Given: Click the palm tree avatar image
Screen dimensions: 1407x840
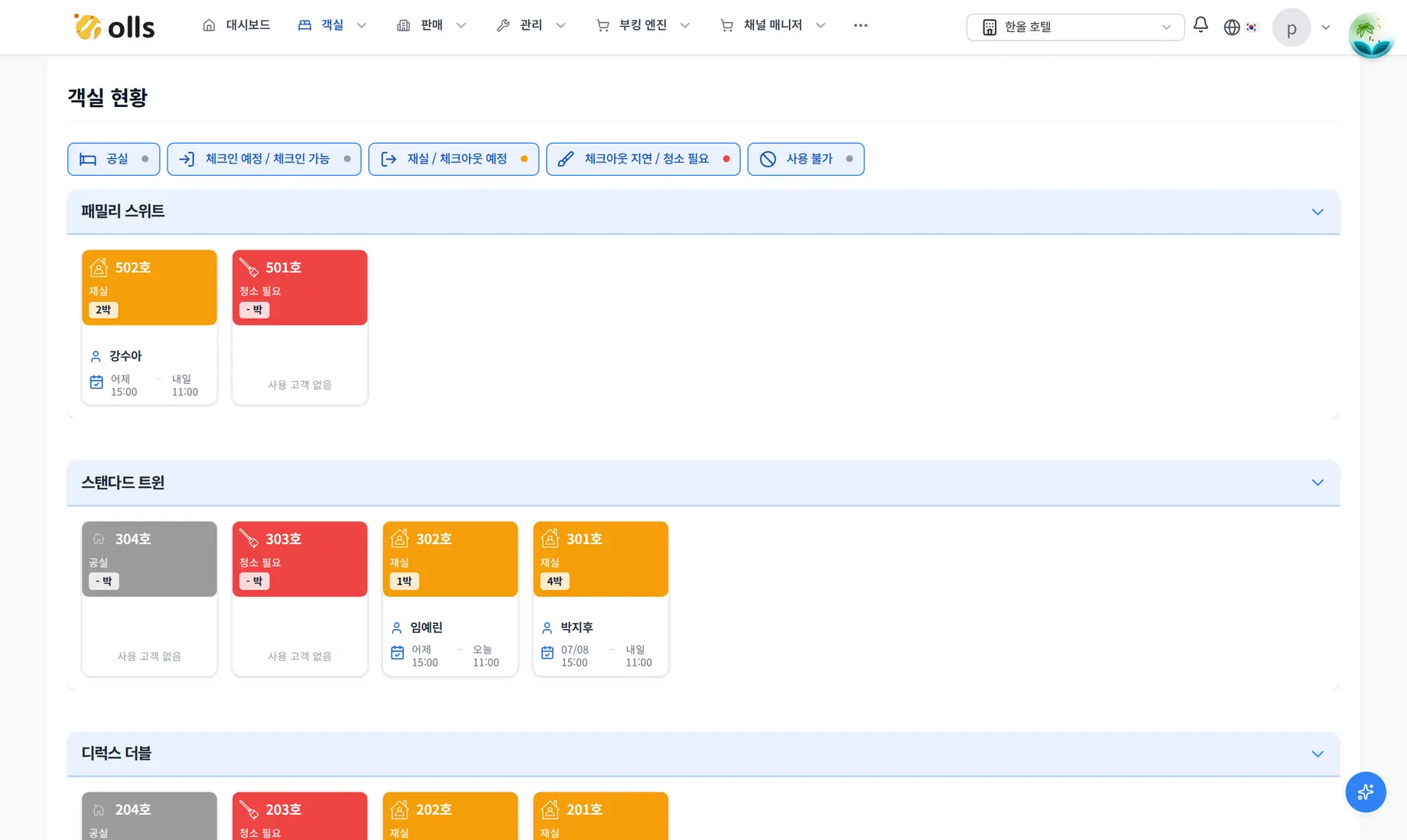Looking at the screenshot, I should 1370,35.
